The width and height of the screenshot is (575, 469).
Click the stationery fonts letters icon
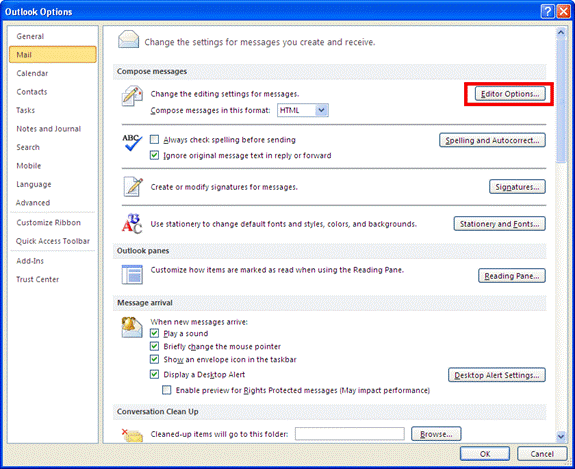pyautogui.click(x=132, y=224)
